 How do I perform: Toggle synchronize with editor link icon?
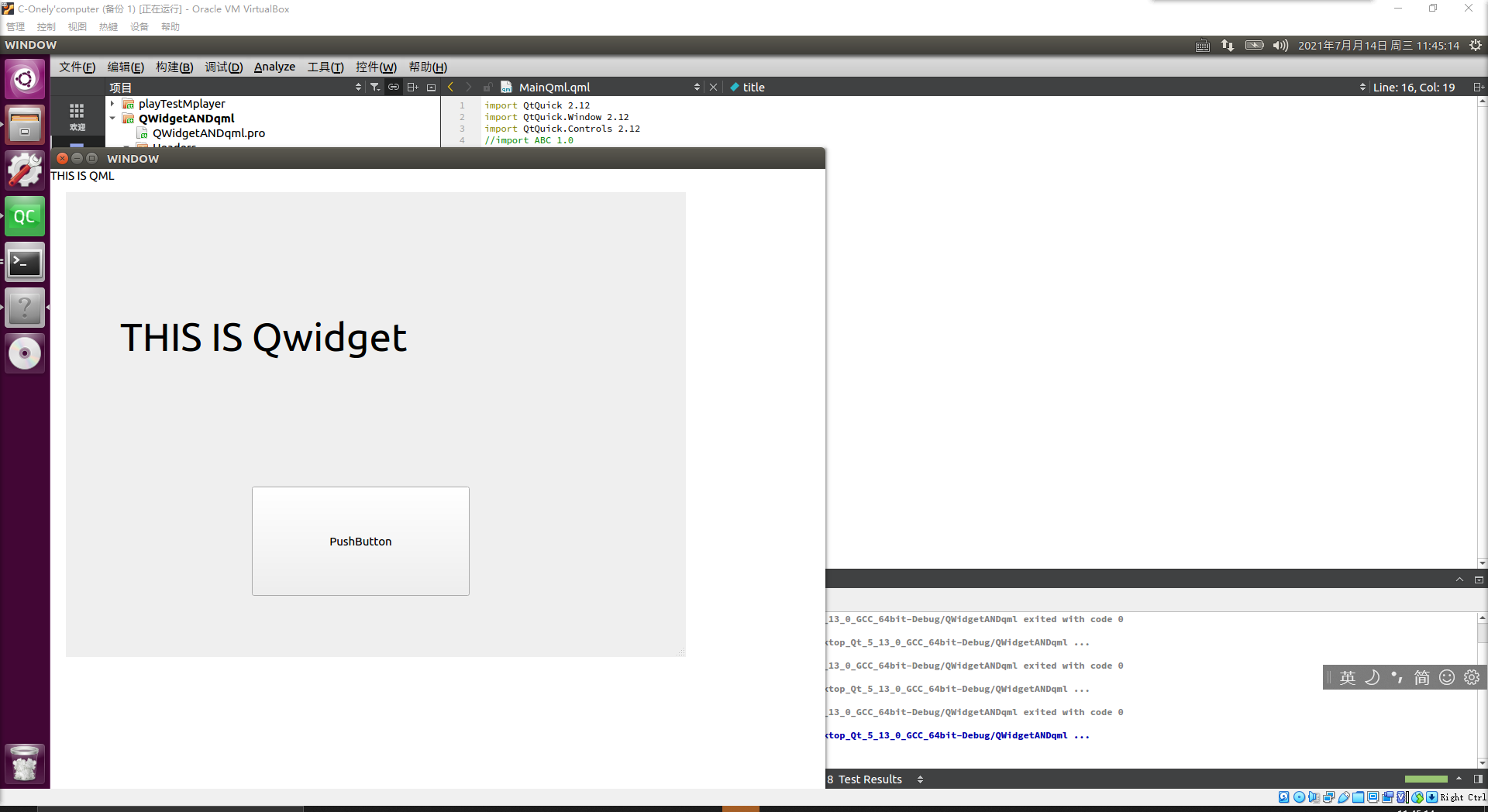pos(394,87)
